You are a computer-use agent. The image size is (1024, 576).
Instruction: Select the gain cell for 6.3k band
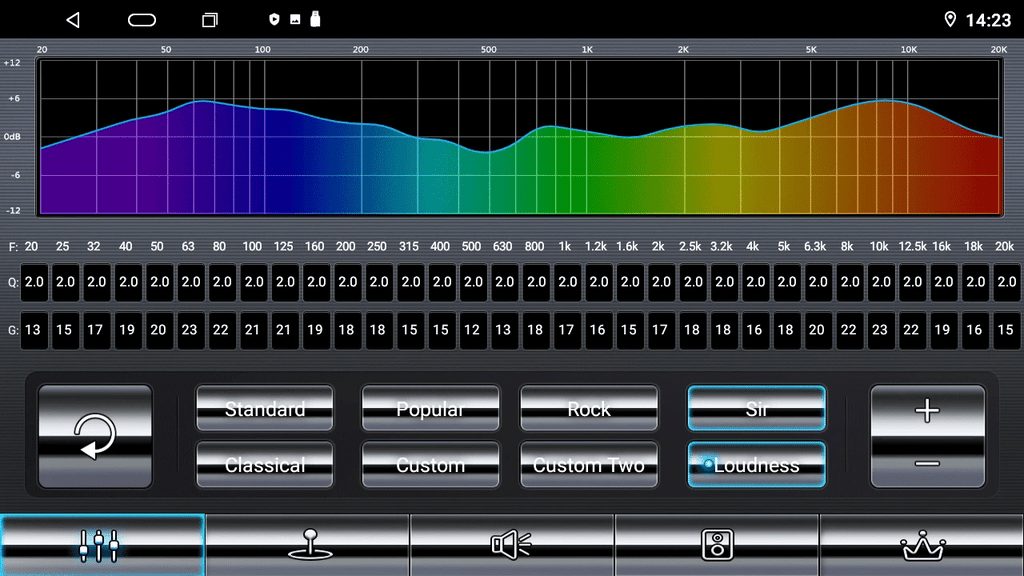pos(818,330)
